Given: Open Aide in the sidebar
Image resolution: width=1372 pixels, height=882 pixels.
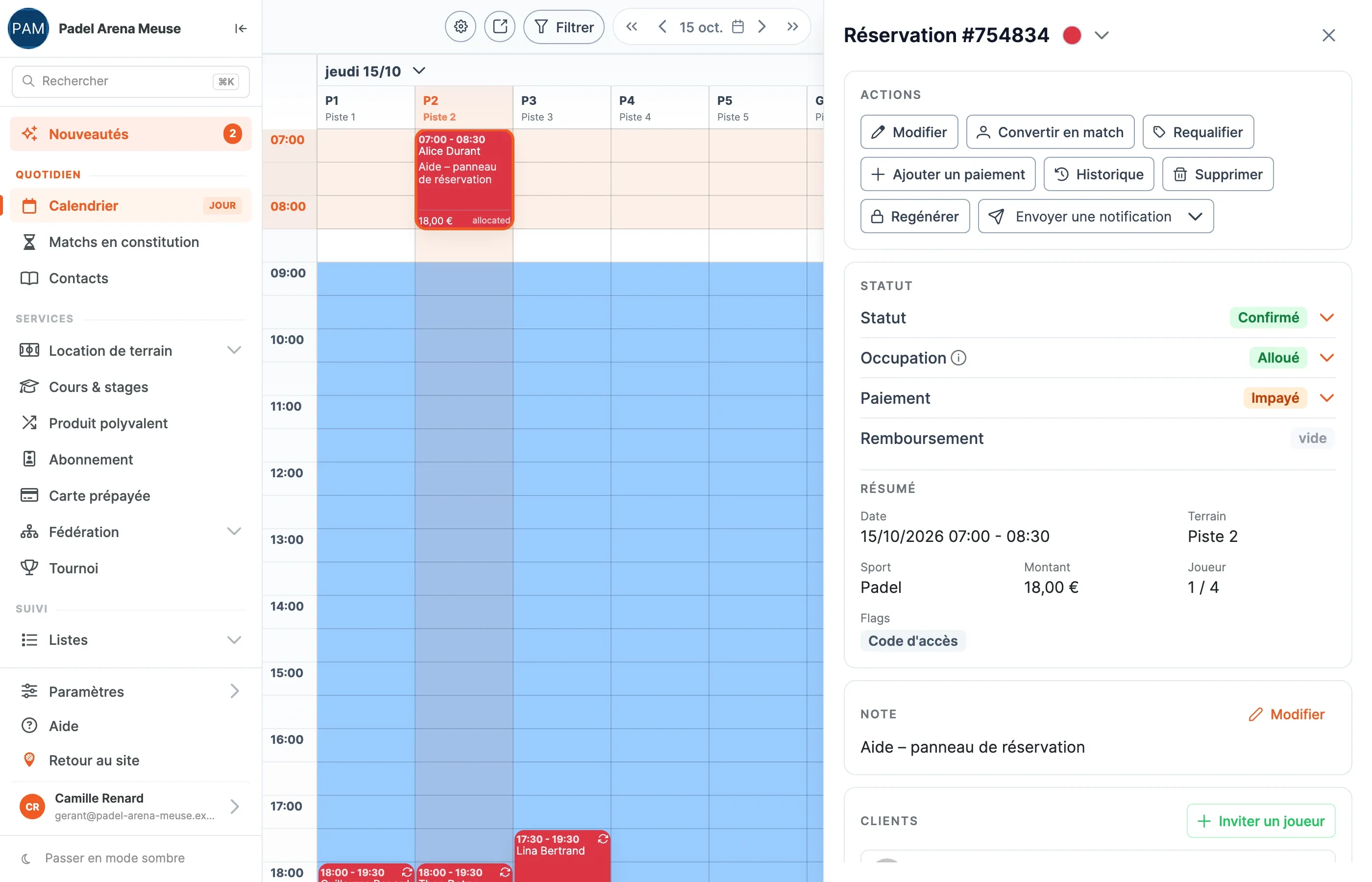Looking at the screenshot, I should click(x=130, y=726).
